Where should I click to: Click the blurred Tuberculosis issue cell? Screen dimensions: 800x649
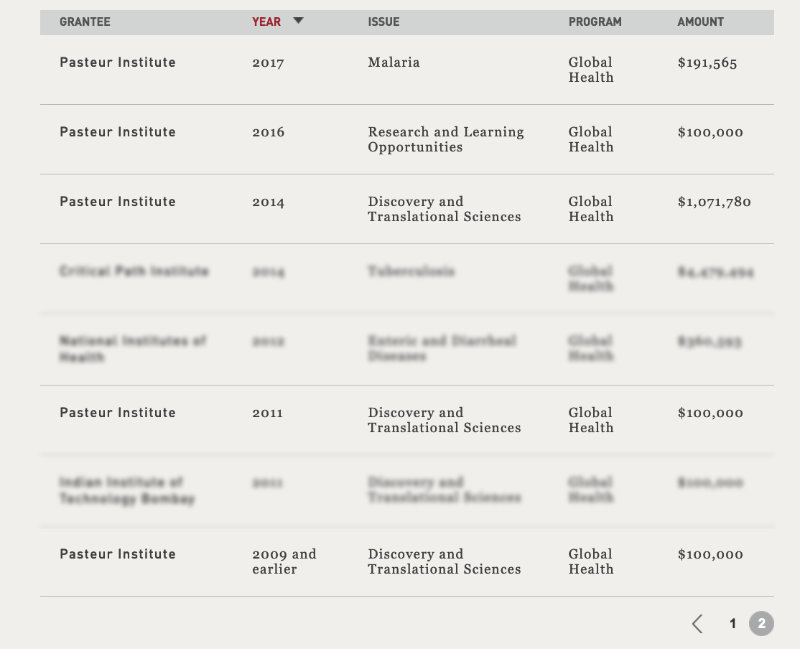tap(411, 271)
